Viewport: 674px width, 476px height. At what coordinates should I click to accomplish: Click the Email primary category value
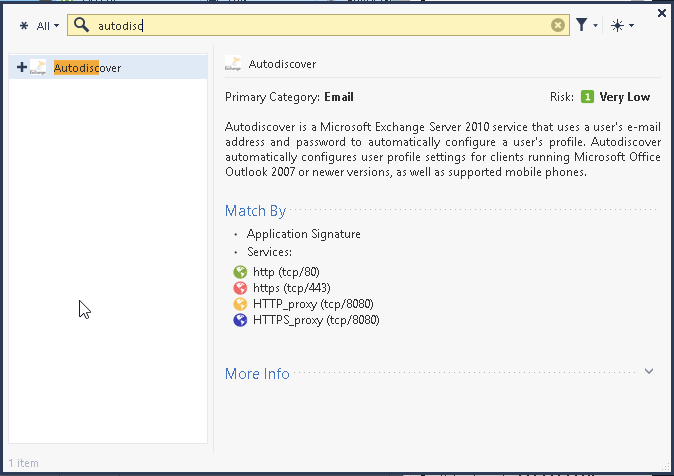(x=339, y=97)
